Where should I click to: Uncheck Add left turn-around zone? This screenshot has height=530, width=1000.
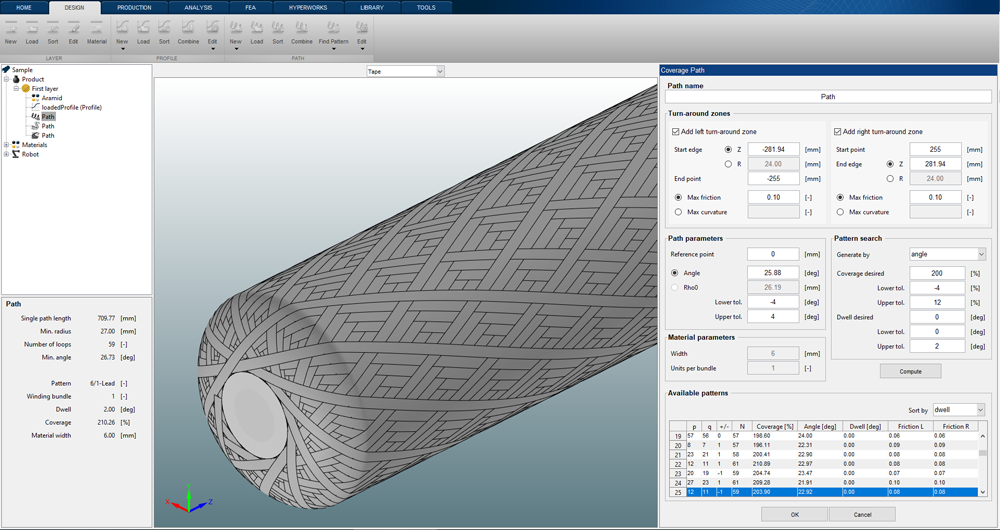[x=676, y=131]
